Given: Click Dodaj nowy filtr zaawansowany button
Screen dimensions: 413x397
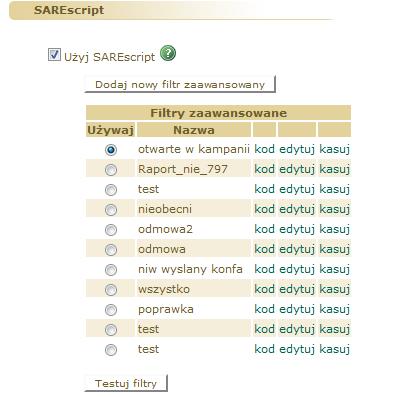Looking at the screenshot, I should click(x=180, y=84).
